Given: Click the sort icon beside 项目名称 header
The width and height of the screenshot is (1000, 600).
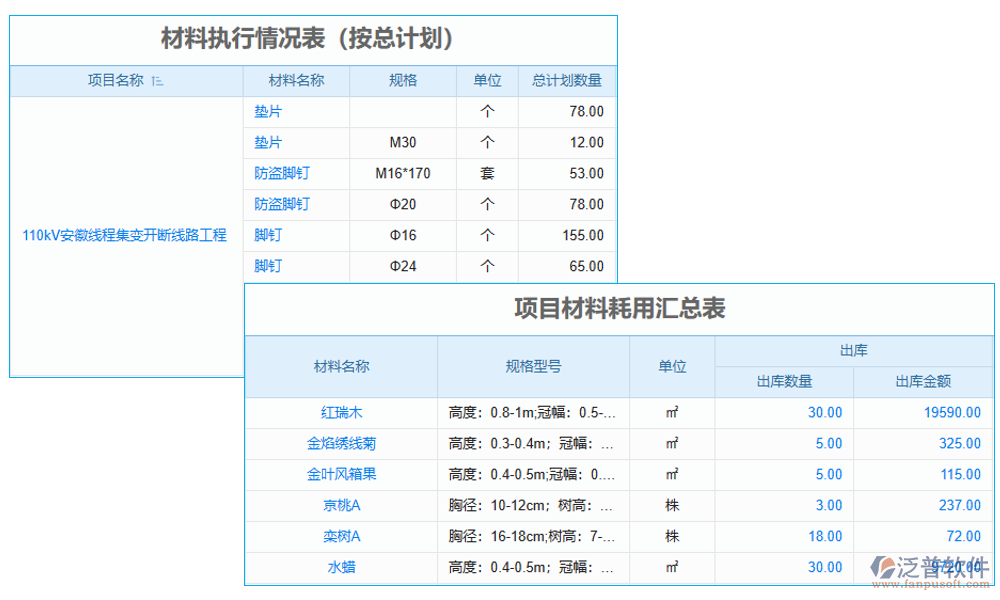Looking at the screenshot, I should 159,81.
